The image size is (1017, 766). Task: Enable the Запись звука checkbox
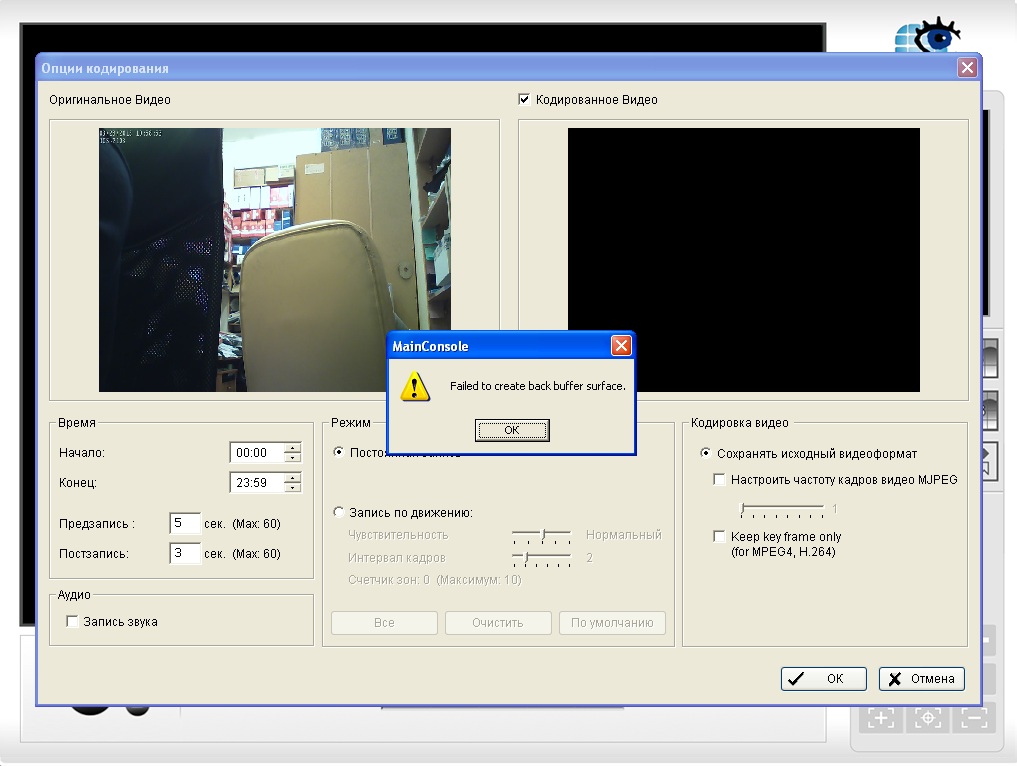click(x=72, y=622)
